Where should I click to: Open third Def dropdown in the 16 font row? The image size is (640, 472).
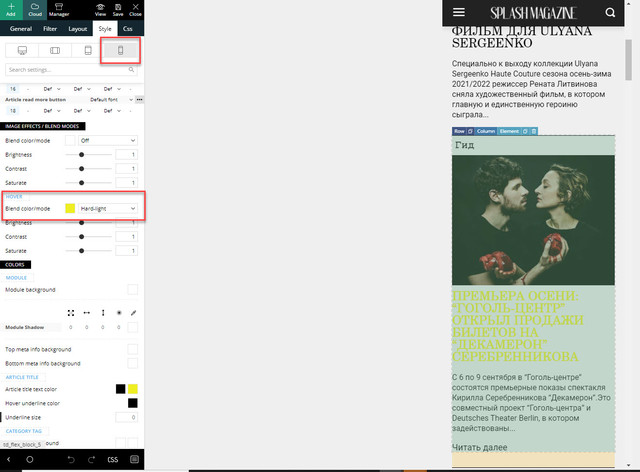coord(112,89)
